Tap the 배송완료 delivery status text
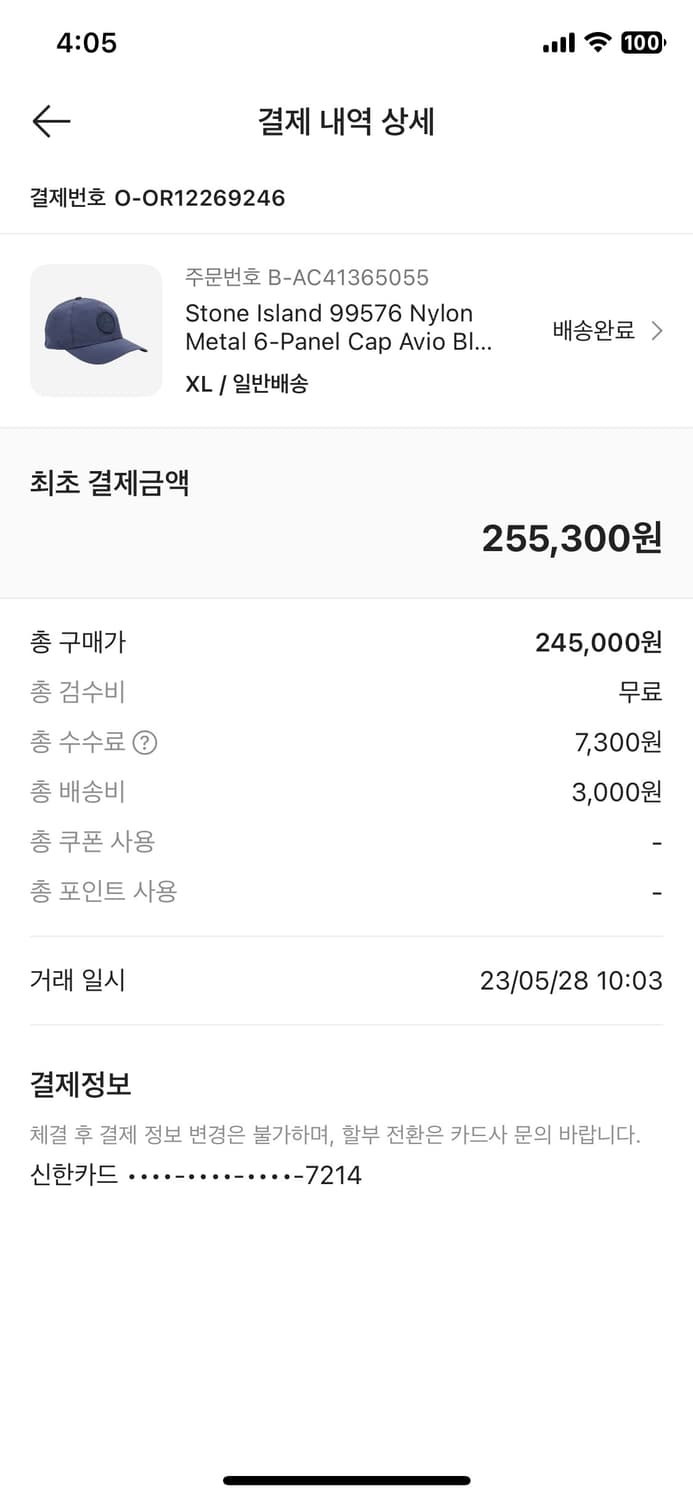This screenshot has height=1500, width=693. (x=594, y=331)
